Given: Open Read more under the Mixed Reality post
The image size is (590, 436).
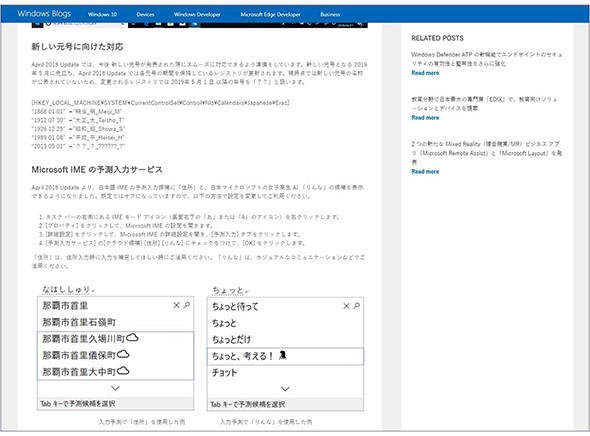Looking at the screenshot, I should coord(425,172).
